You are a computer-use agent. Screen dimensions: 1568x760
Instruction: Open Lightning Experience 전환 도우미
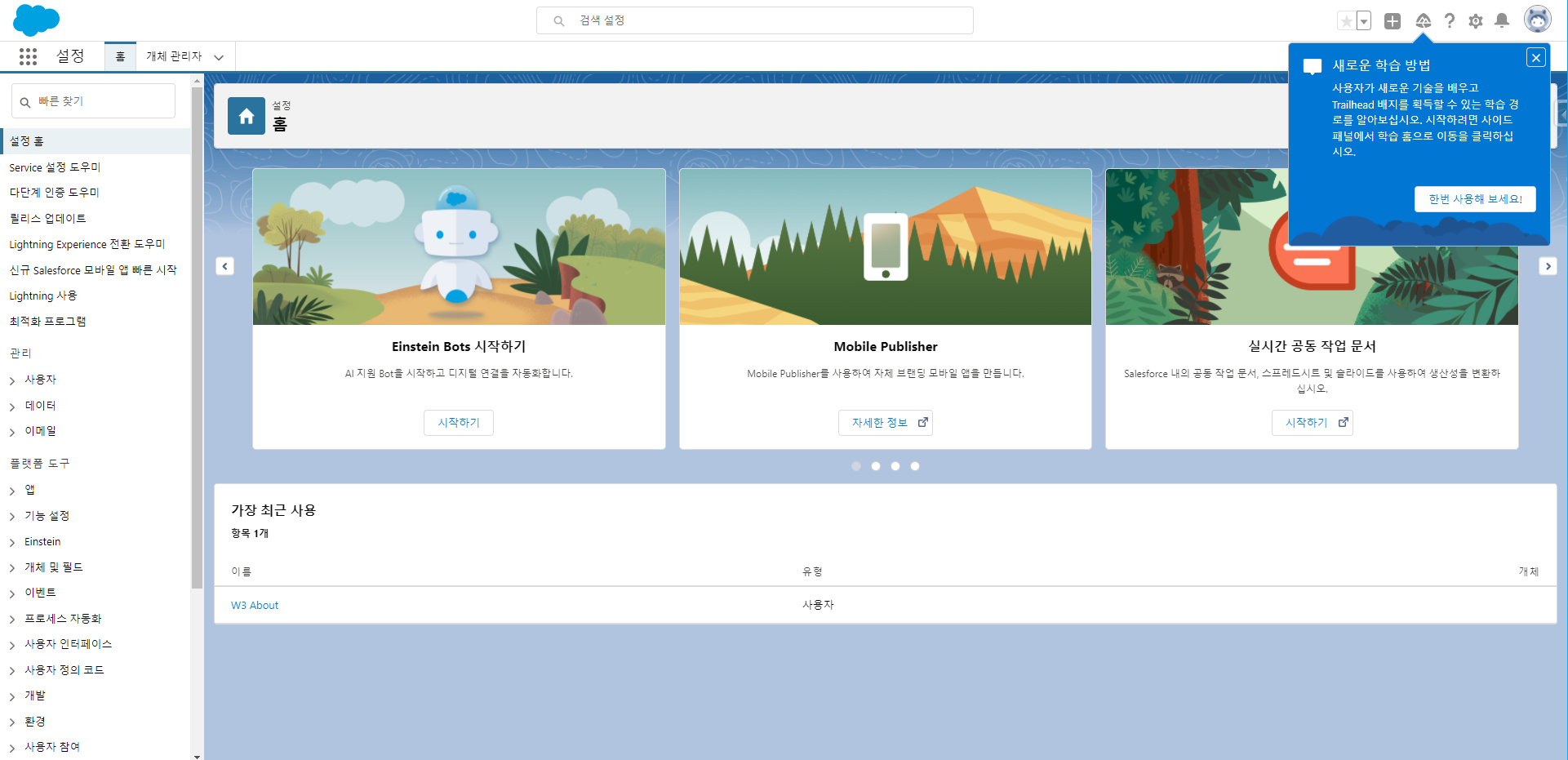[87, 244]
